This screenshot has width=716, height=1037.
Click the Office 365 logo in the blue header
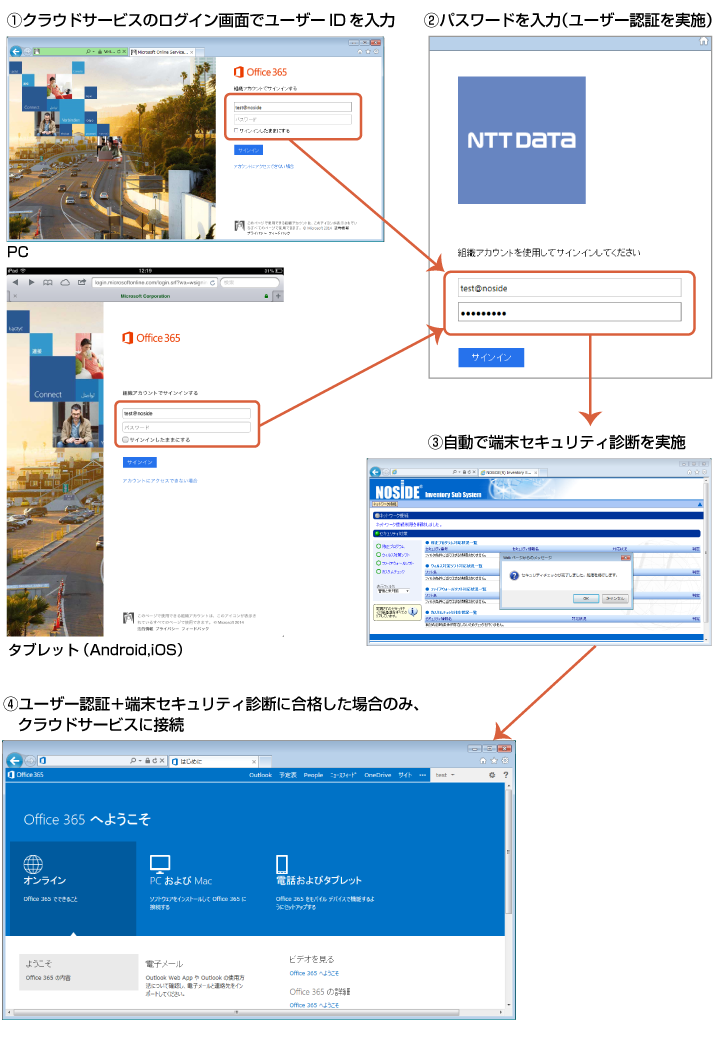click(x=25, y=774)
